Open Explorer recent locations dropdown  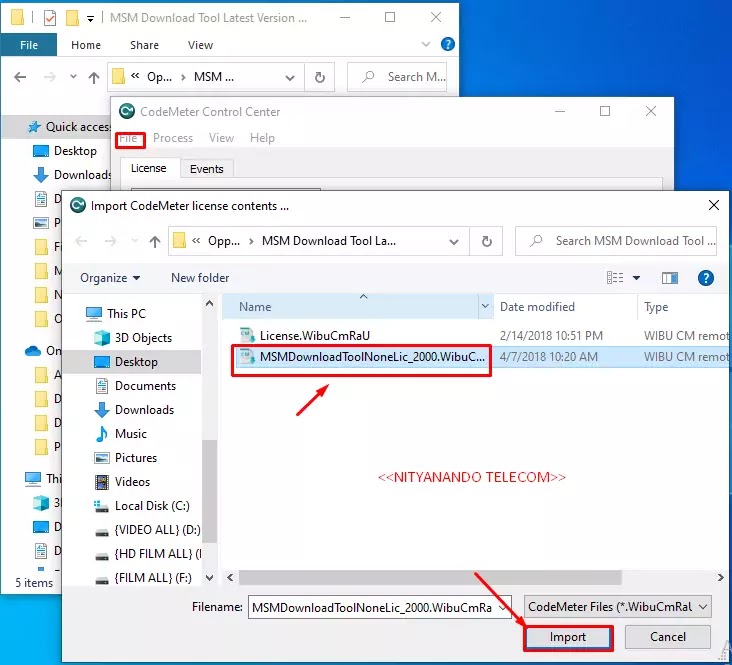click(x=73, y=77)
